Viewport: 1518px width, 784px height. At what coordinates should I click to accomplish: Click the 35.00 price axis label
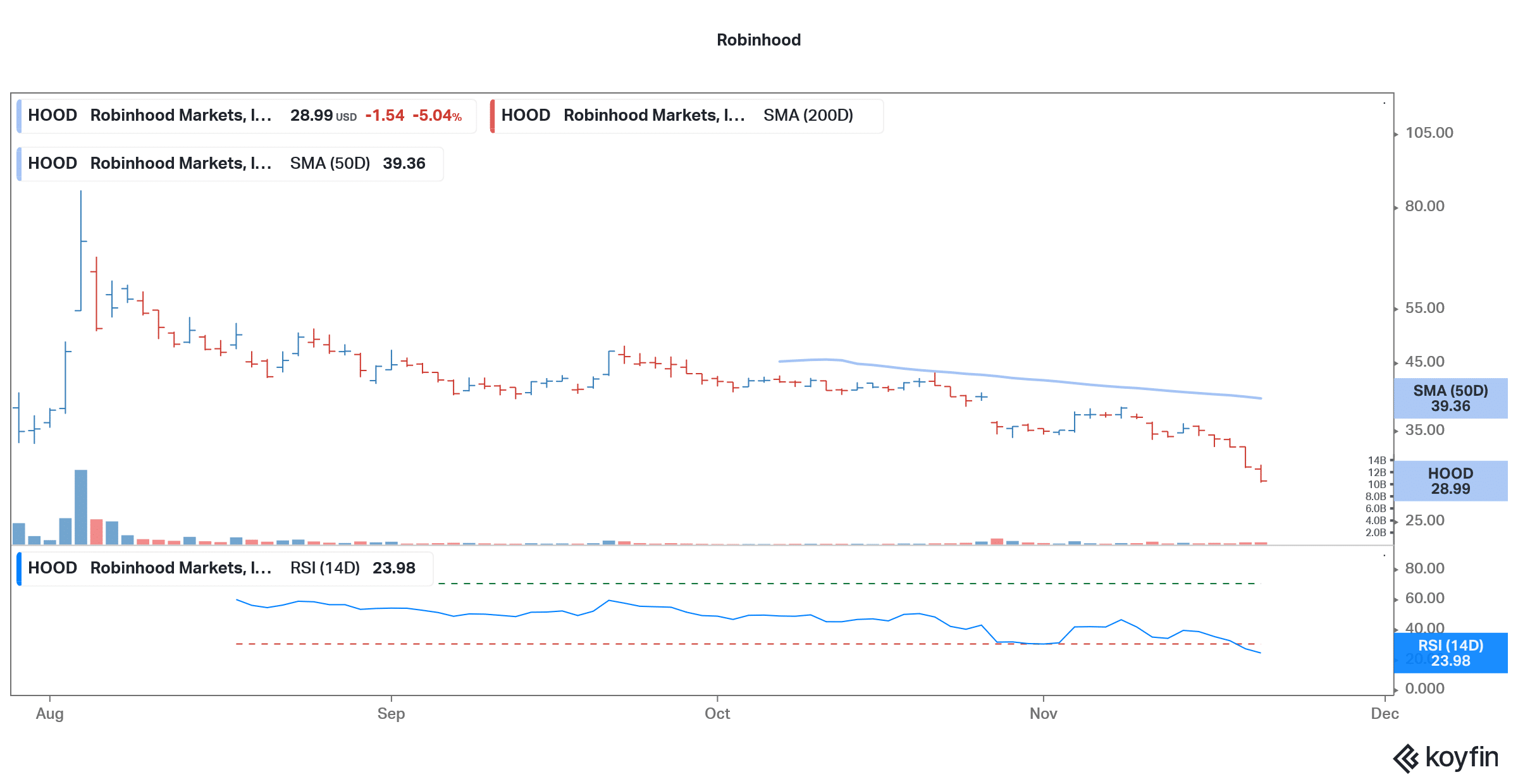[x=1424, y=430]
